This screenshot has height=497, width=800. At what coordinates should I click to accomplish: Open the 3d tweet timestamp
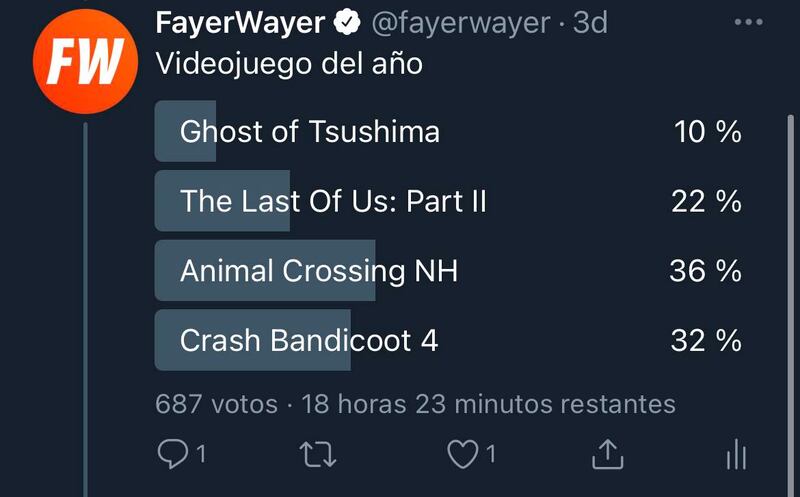point(590,22)
